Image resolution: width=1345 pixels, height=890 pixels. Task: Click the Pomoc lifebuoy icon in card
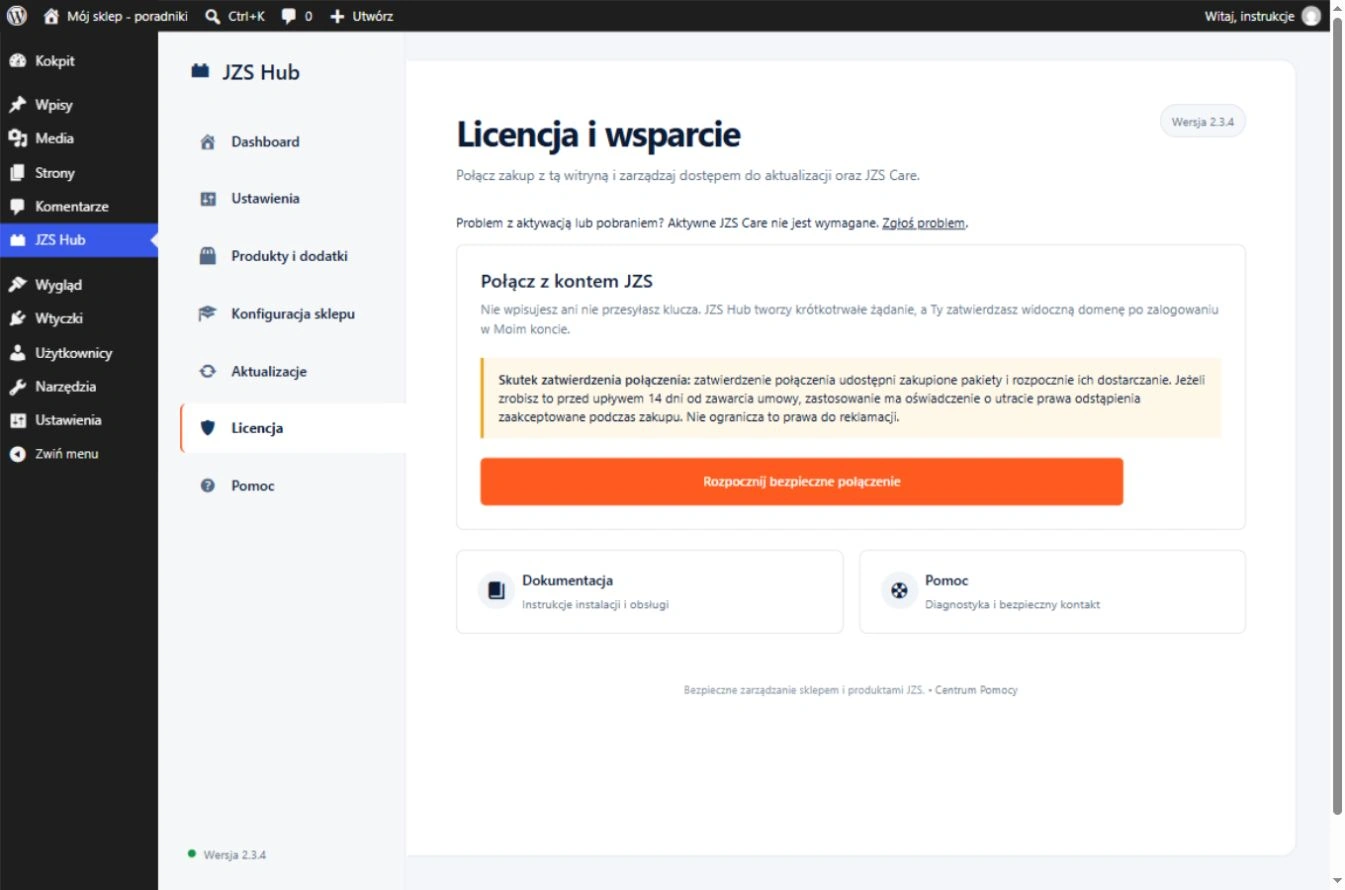coord(899,591)
